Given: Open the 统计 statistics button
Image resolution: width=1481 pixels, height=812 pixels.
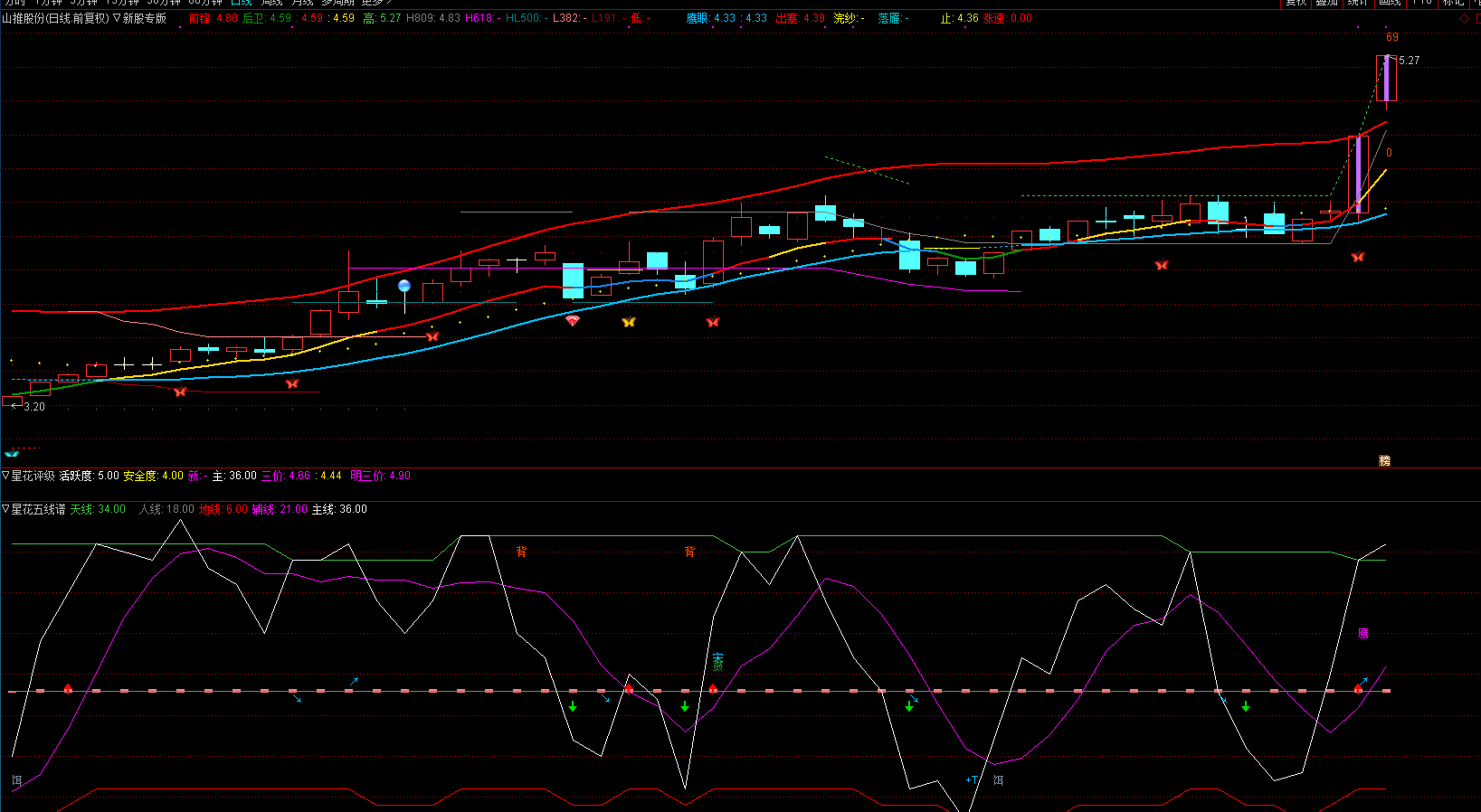Looking at the screenshot, I should pos(1358,3).
